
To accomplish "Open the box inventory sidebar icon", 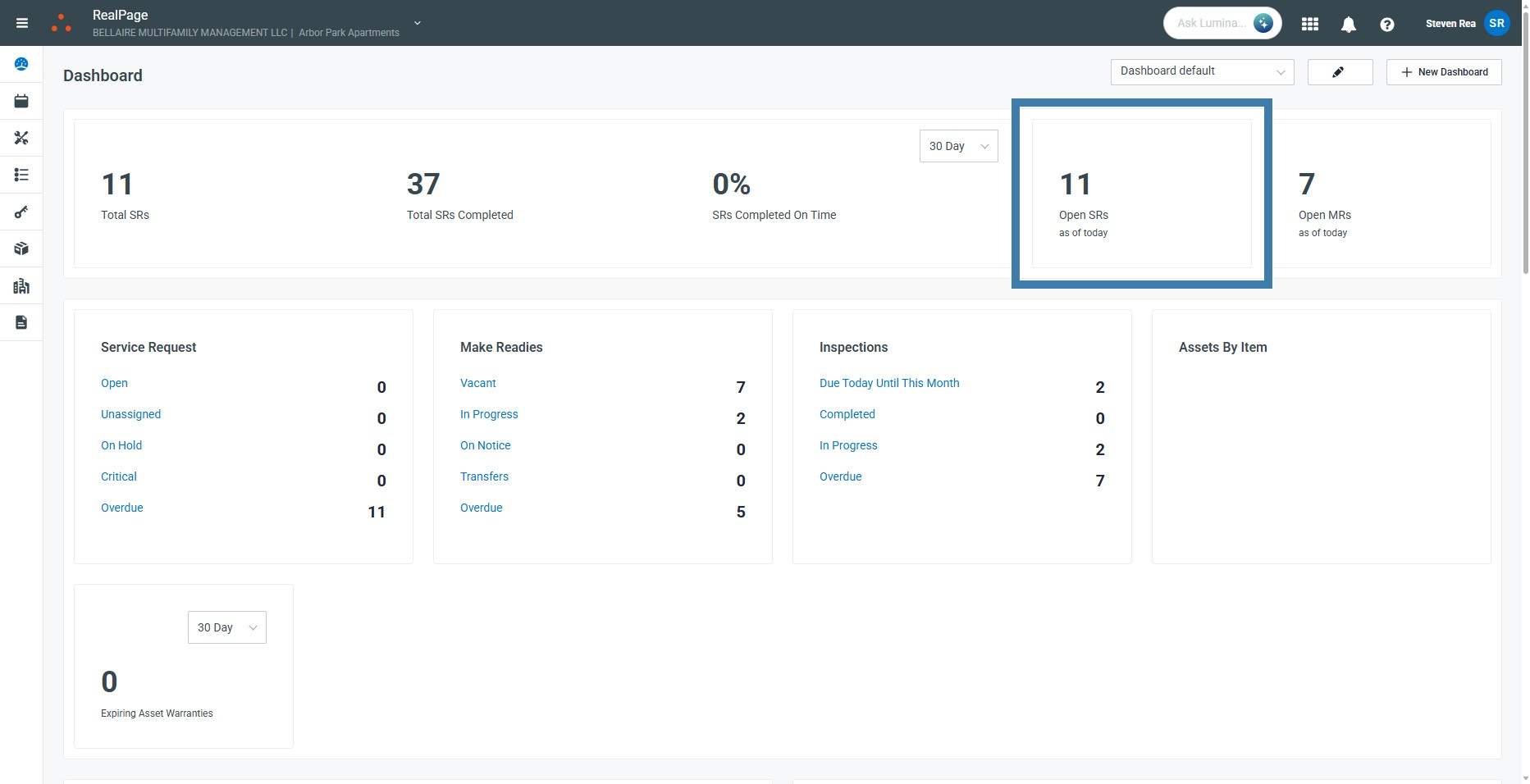I will pyautogui.click(x=21, y=248).
